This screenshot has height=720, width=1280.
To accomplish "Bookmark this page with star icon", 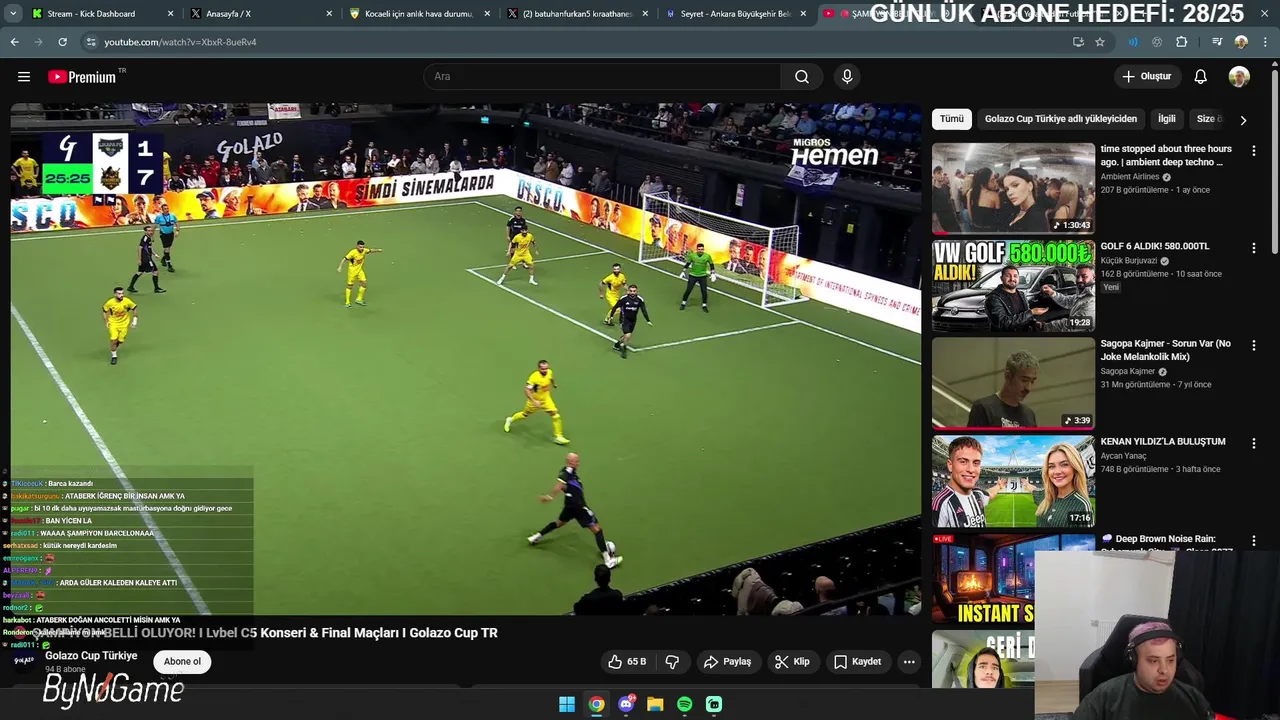I will [1100, 42].
